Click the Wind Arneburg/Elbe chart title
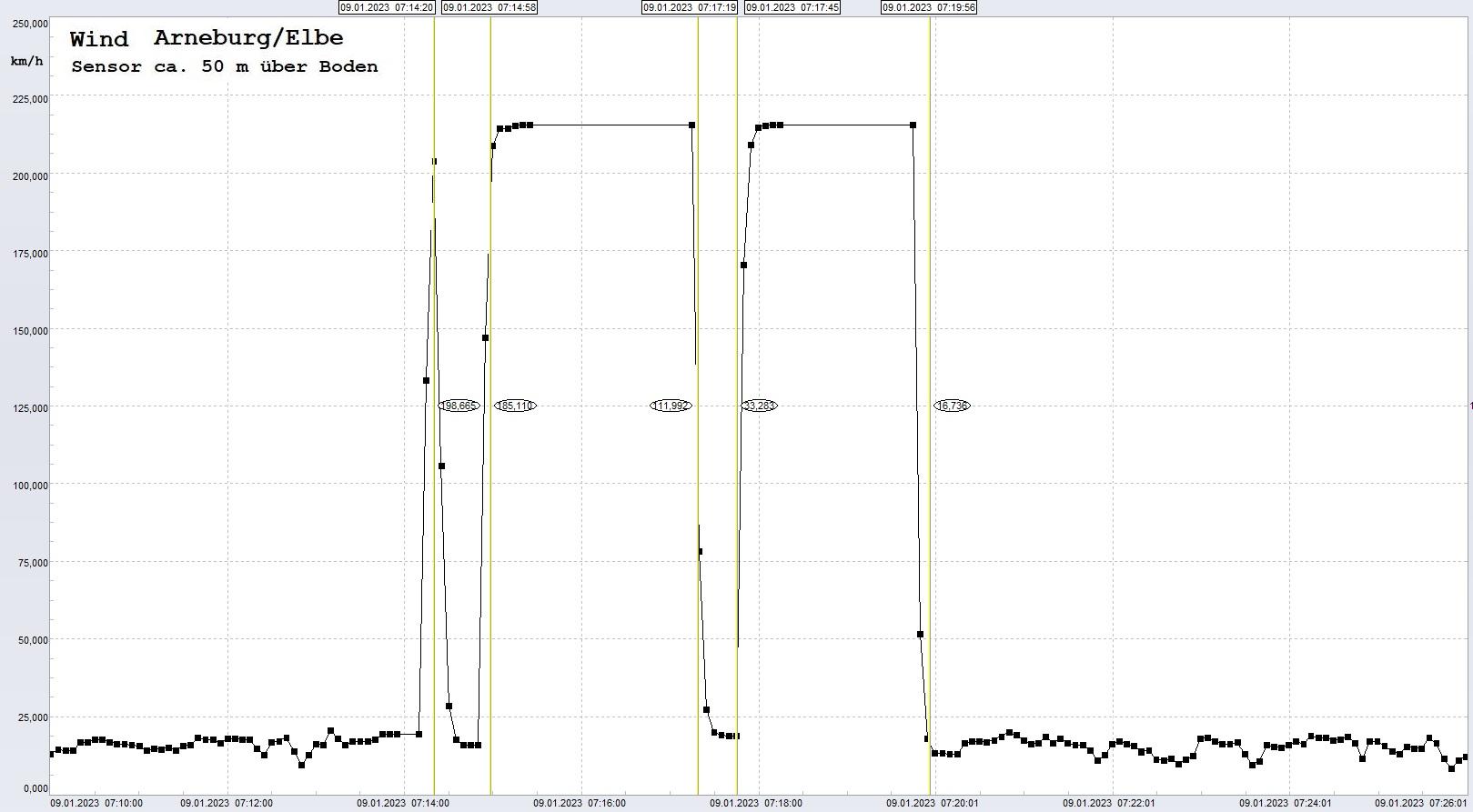 [207, 38]
